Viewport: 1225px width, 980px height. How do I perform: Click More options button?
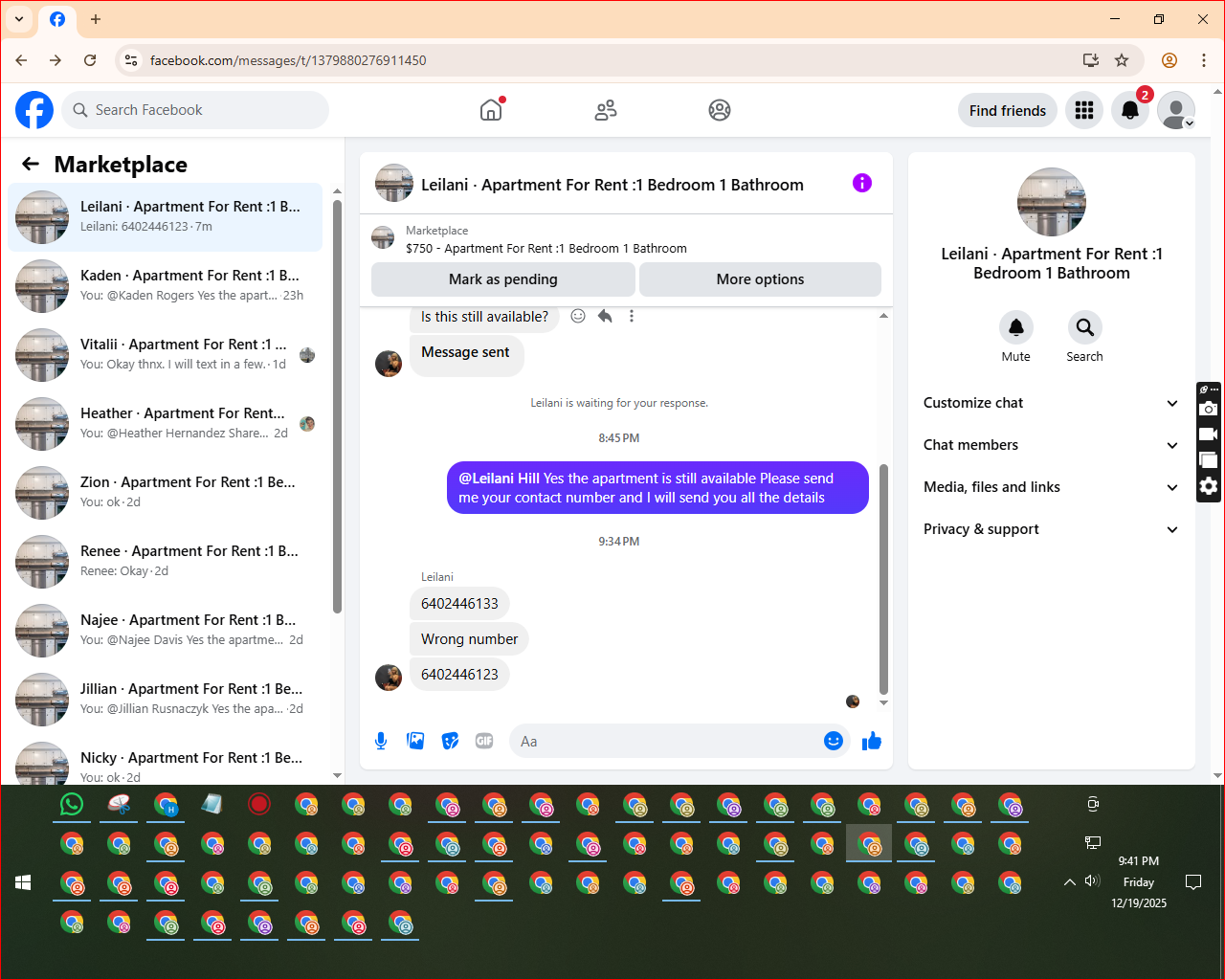[x=760, y=279]
